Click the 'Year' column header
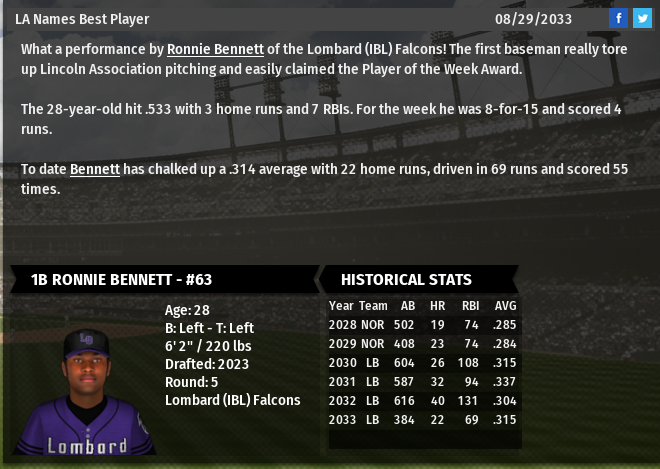This screenshot has width=660, height=469. pos(341,306)
